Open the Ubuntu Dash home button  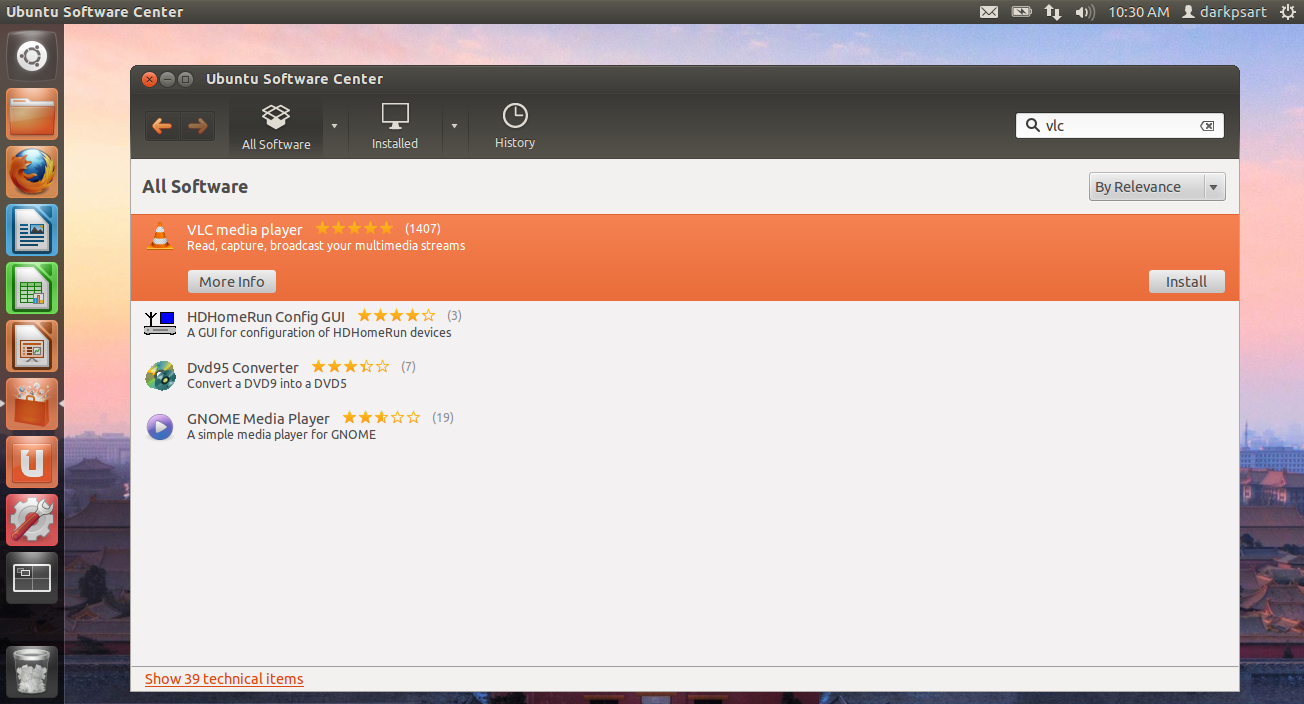coord(32,56)
